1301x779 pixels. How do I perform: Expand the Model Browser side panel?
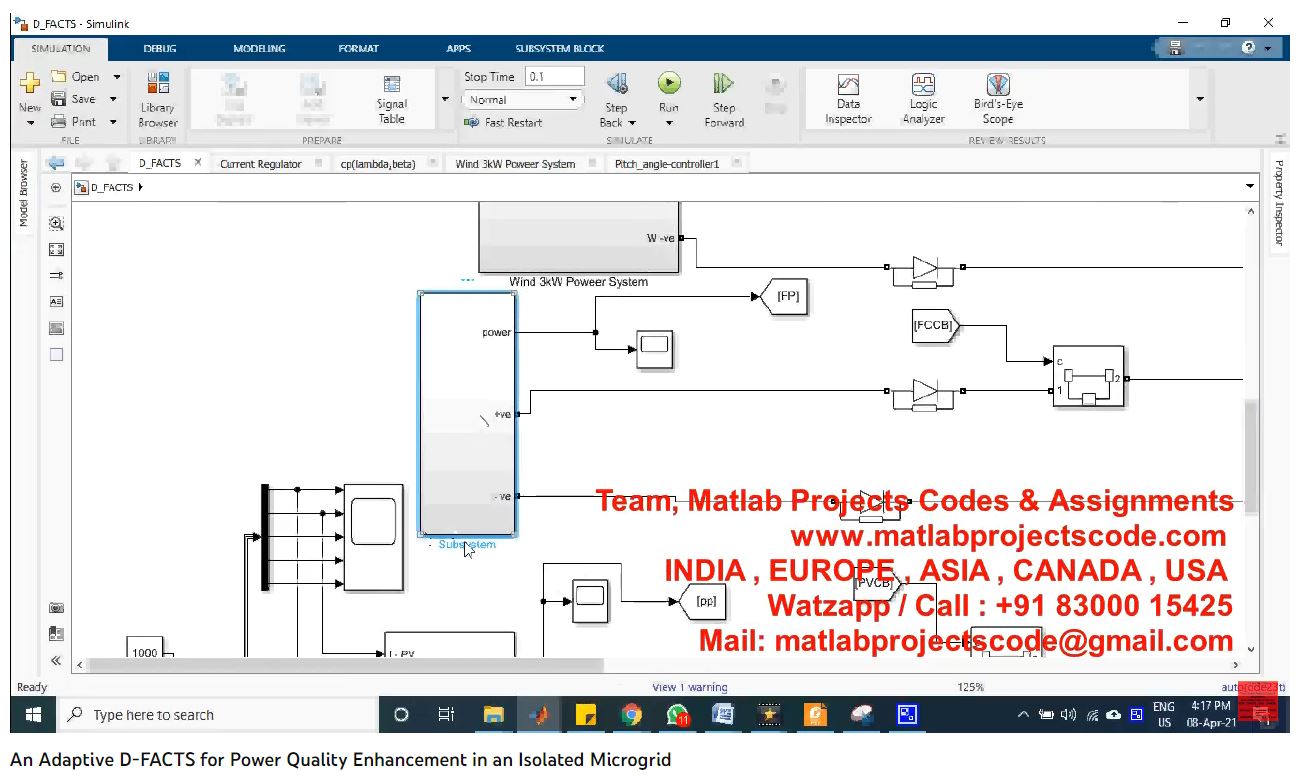(x=24, y=193)
